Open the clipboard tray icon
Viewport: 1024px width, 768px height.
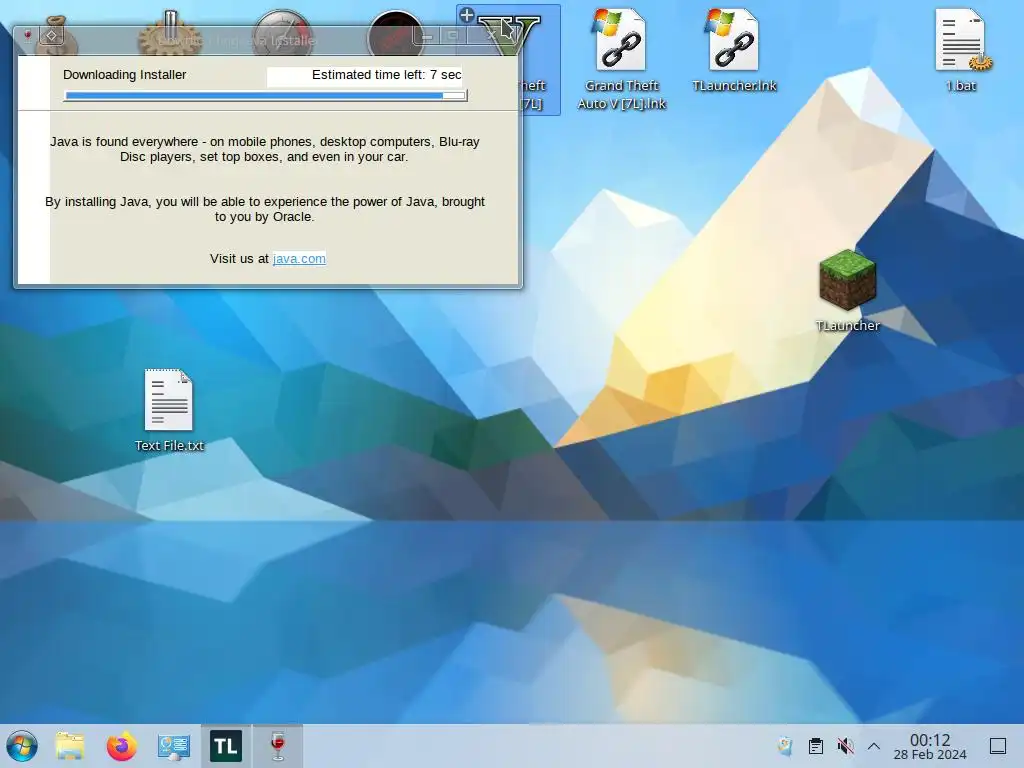[816, 746]
